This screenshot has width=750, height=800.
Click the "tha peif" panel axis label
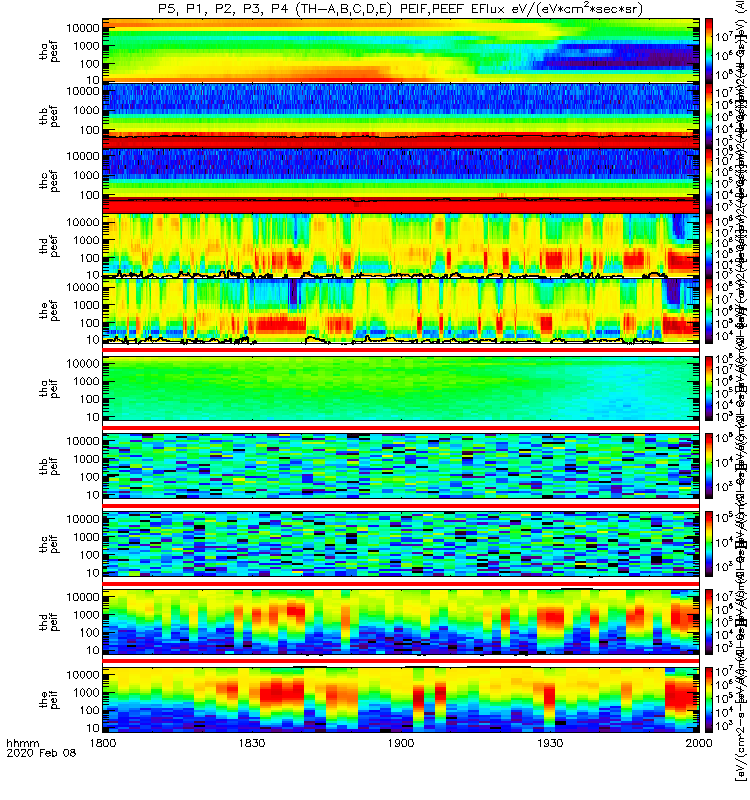click(49, 389)
